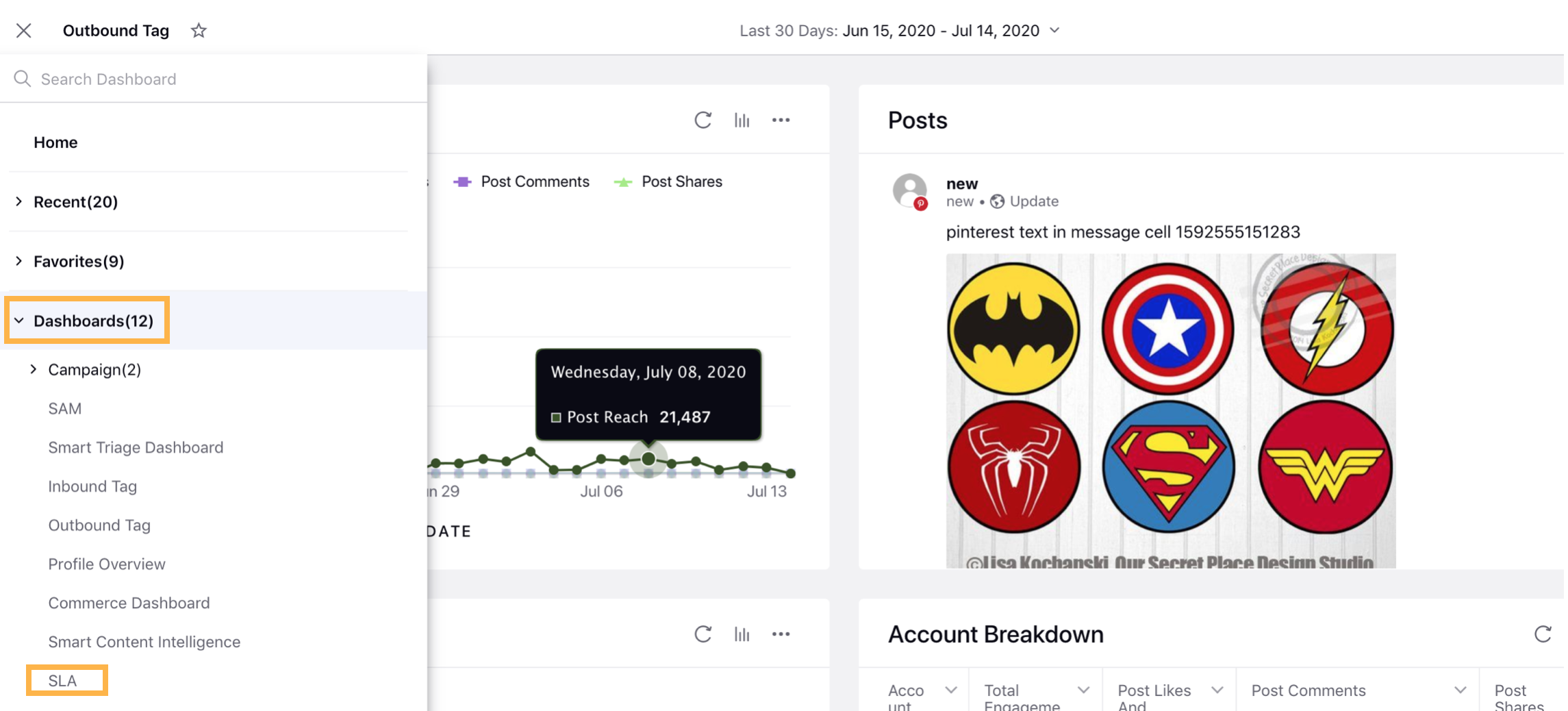The height and width of the screenshot is (711, 1568).
Task: Open Smart Triage Dashboard
Action: [136, 447]
